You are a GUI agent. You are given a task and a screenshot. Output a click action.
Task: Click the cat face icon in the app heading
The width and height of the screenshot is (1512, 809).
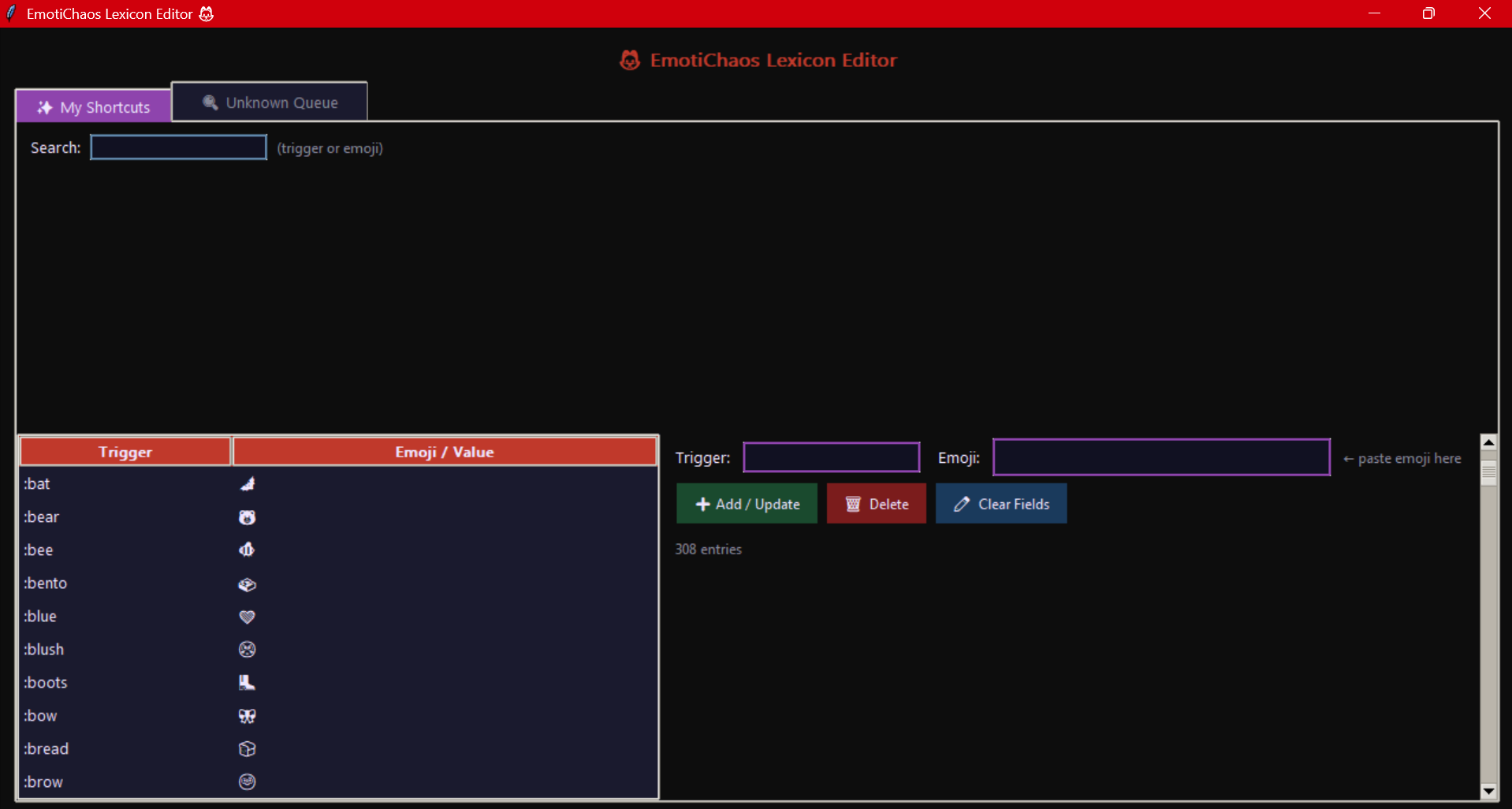(630, 60)
